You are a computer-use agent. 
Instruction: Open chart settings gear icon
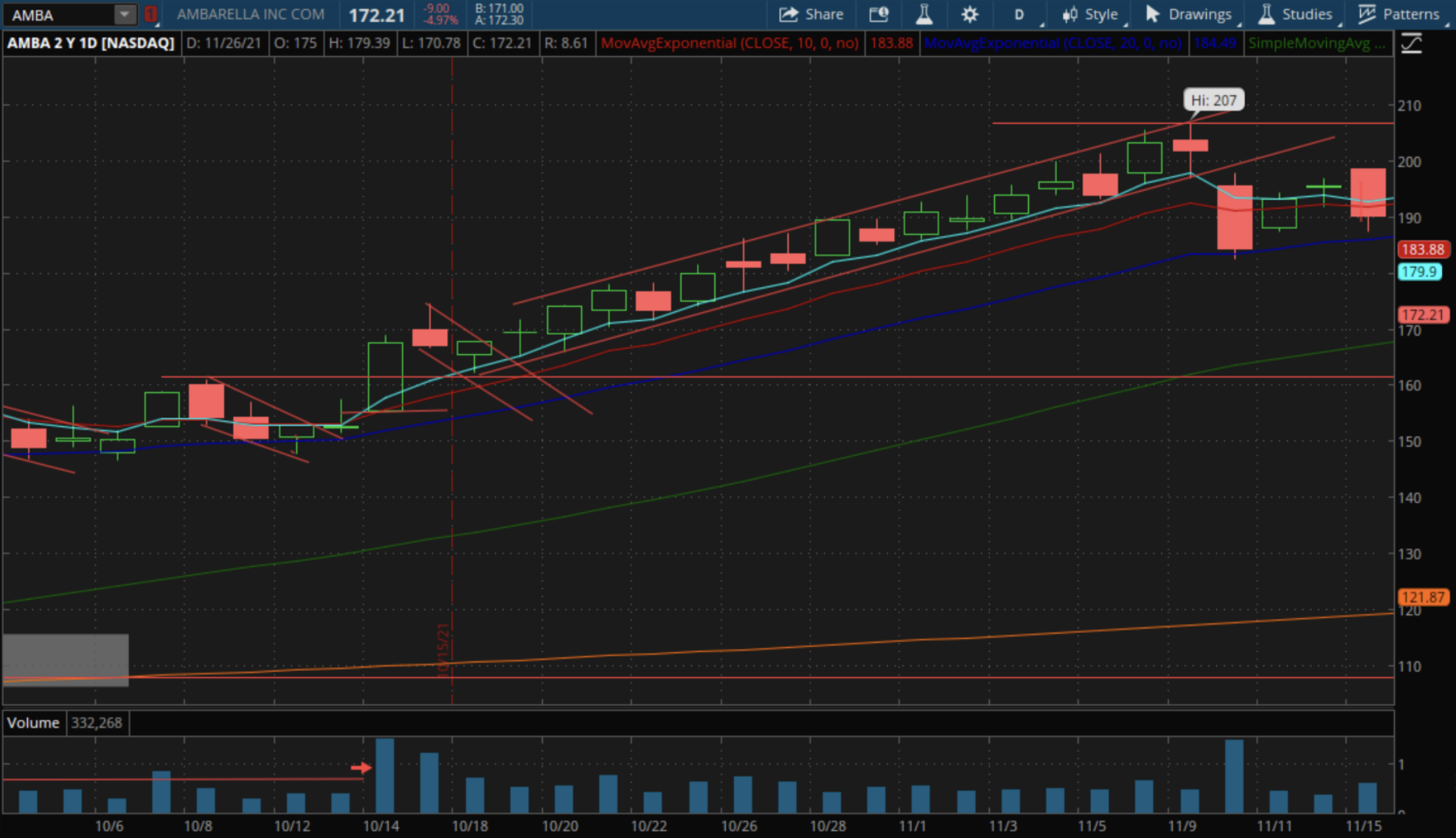(x=969, y=14)
